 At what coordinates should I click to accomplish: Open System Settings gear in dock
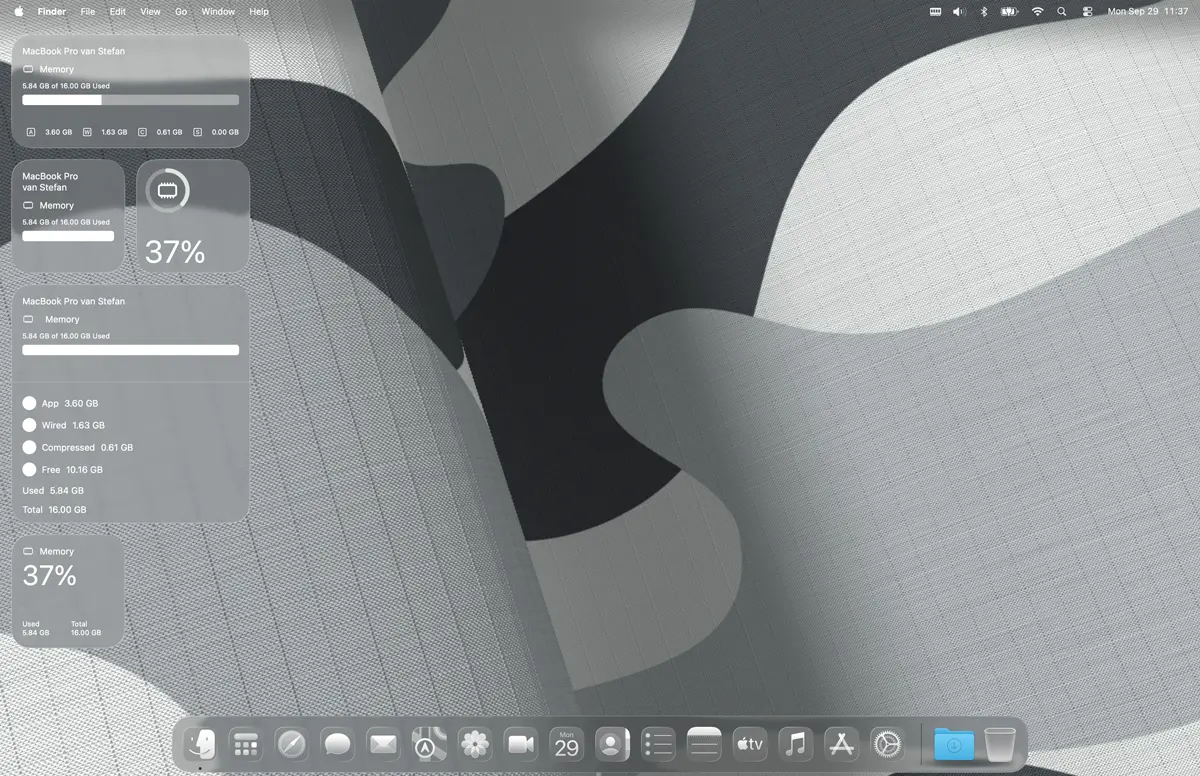click(x=887, y=744)
